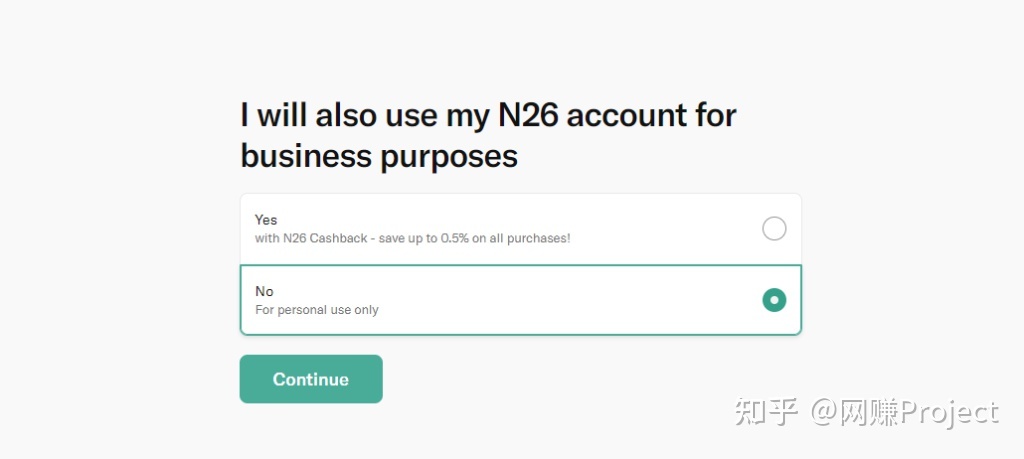Select the empty Yes radio circle
The width and height of the screenshot is (1024, 459).
[x=774, y=229]
